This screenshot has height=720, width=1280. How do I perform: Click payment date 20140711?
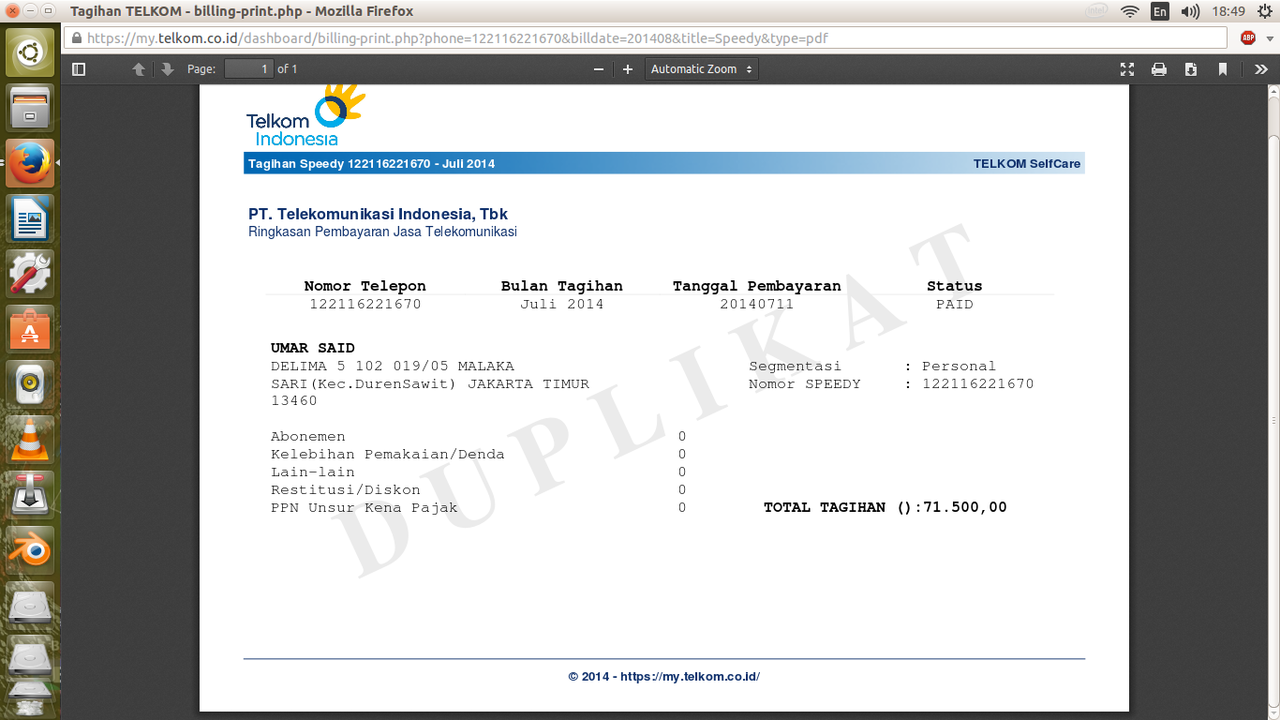(x=757, y=304)
